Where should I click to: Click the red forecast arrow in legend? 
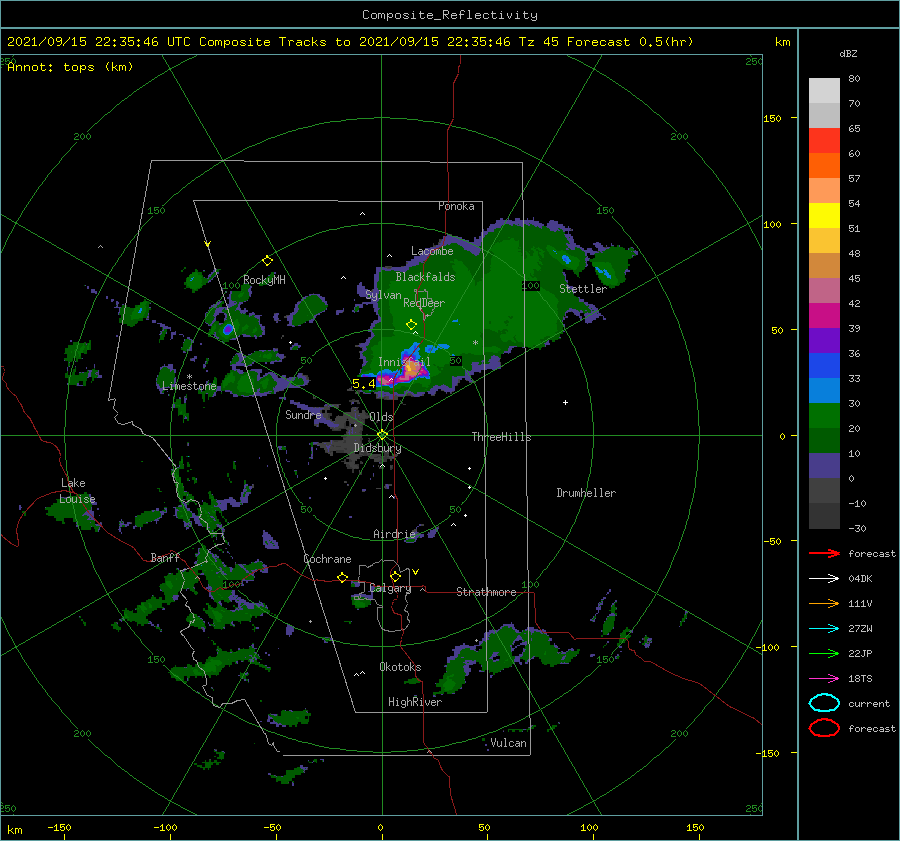coord(824,553)
